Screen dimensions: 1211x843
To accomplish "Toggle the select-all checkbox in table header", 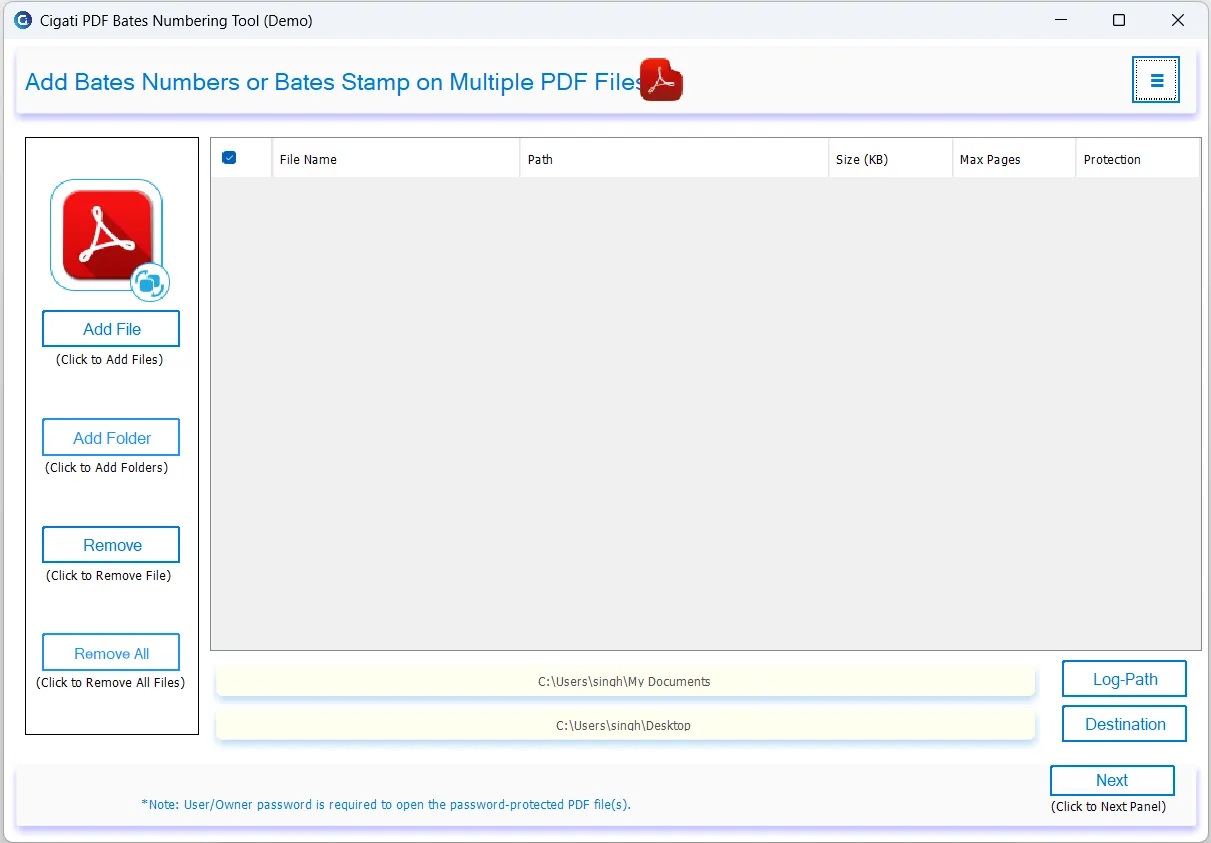I will 229,158.
